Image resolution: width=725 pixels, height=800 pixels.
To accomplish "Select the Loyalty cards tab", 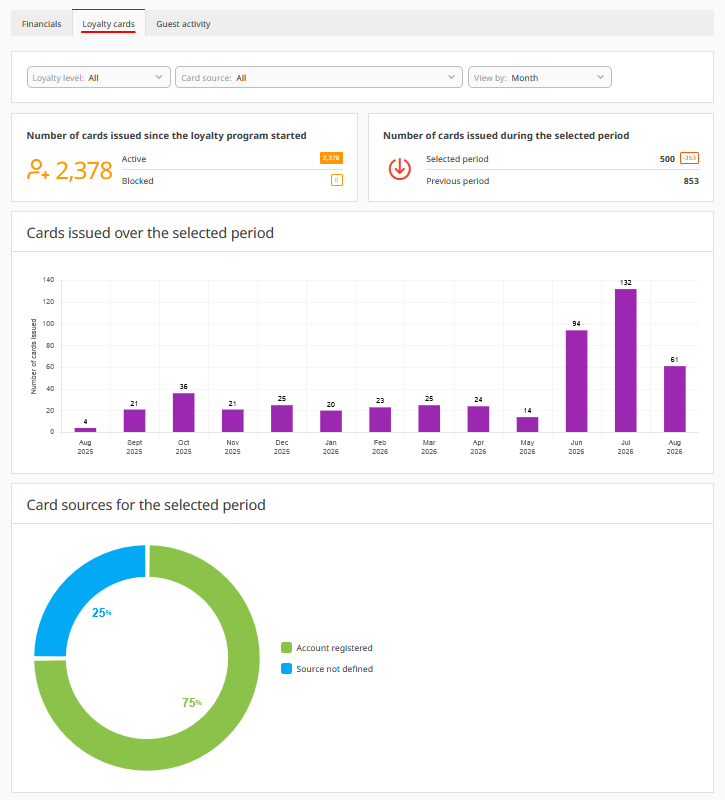I will point(109,23).
